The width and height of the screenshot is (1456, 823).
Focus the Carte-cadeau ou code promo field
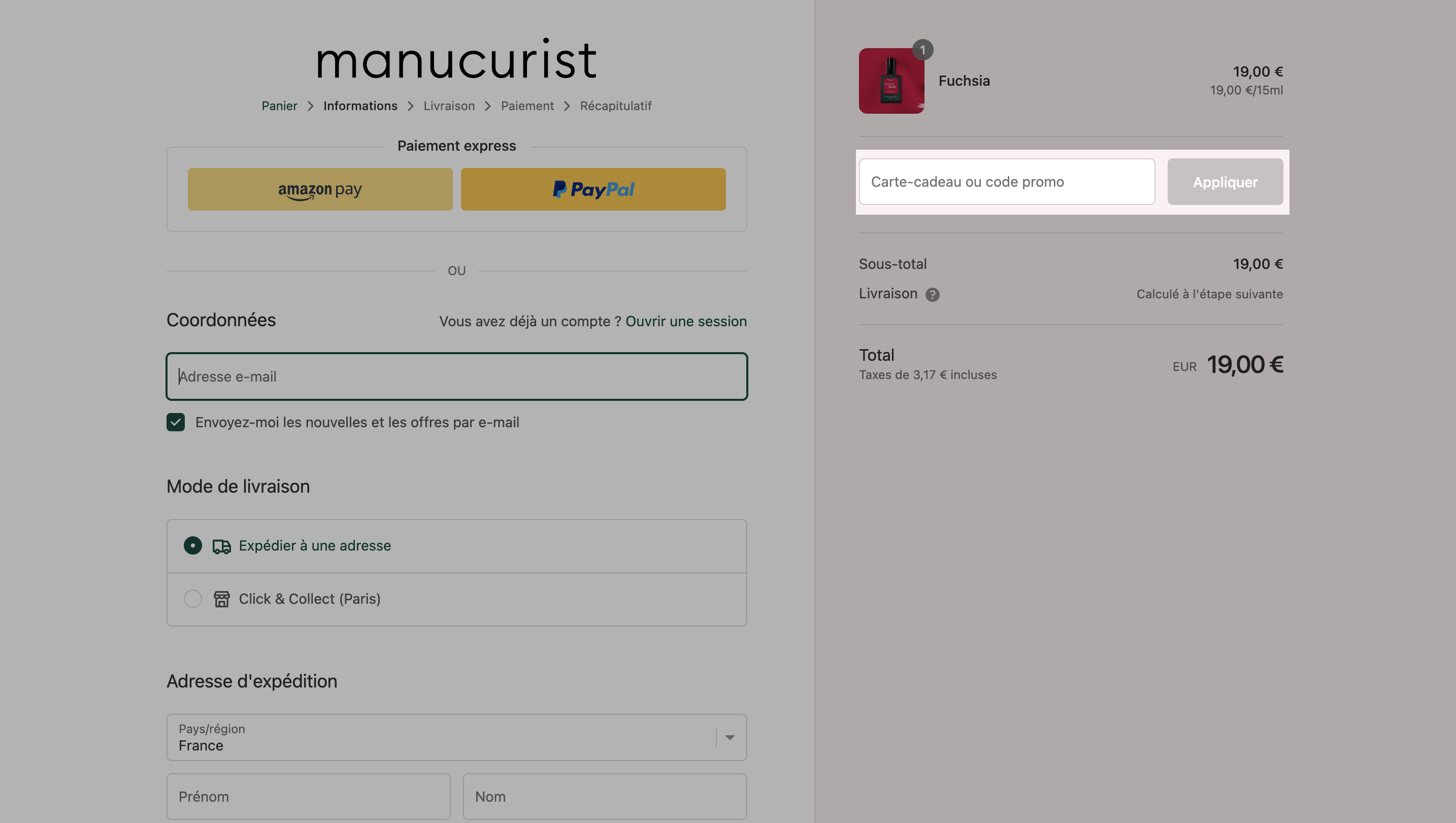point(1007,182)
